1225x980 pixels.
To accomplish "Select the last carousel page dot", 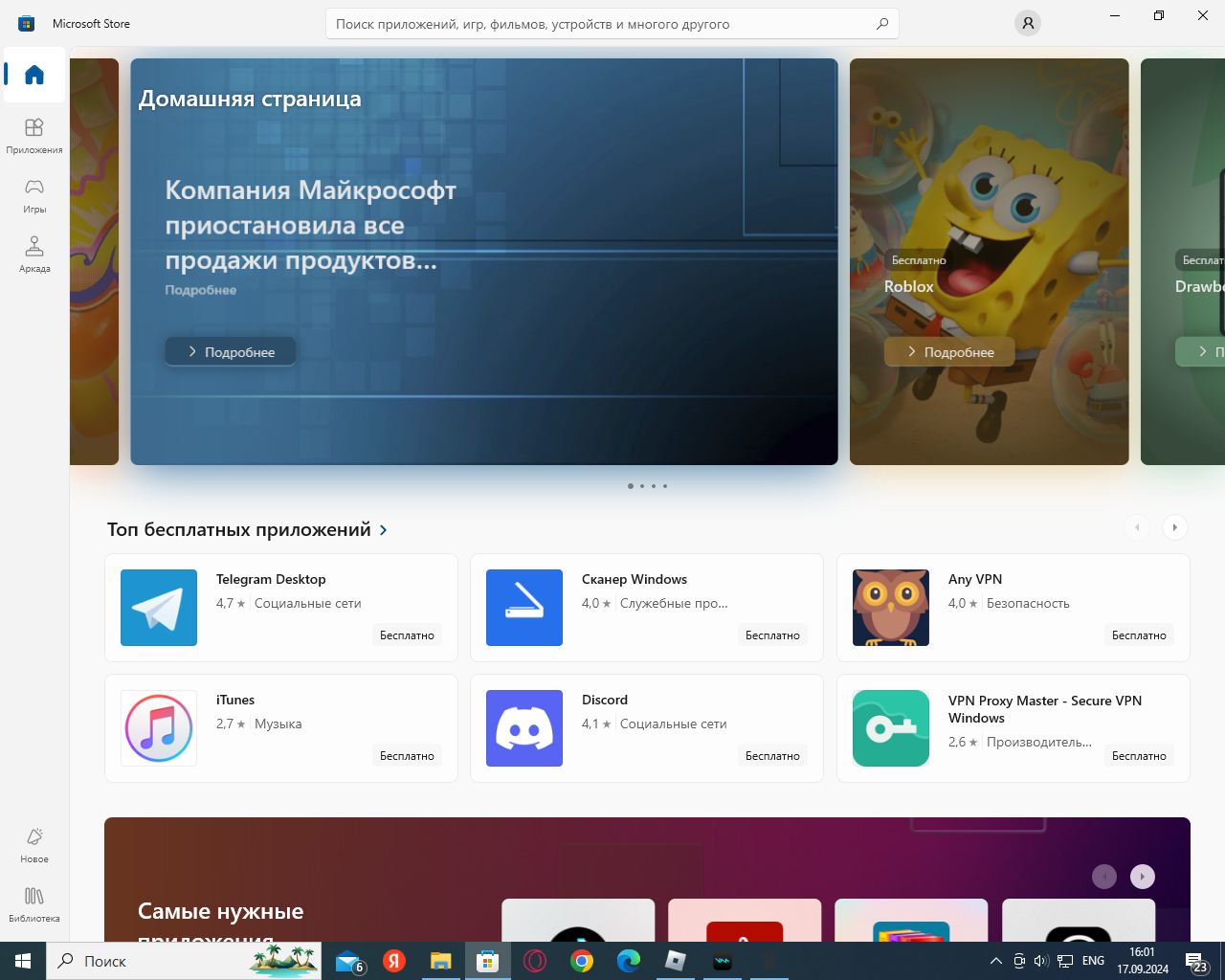I will (665, 486).
